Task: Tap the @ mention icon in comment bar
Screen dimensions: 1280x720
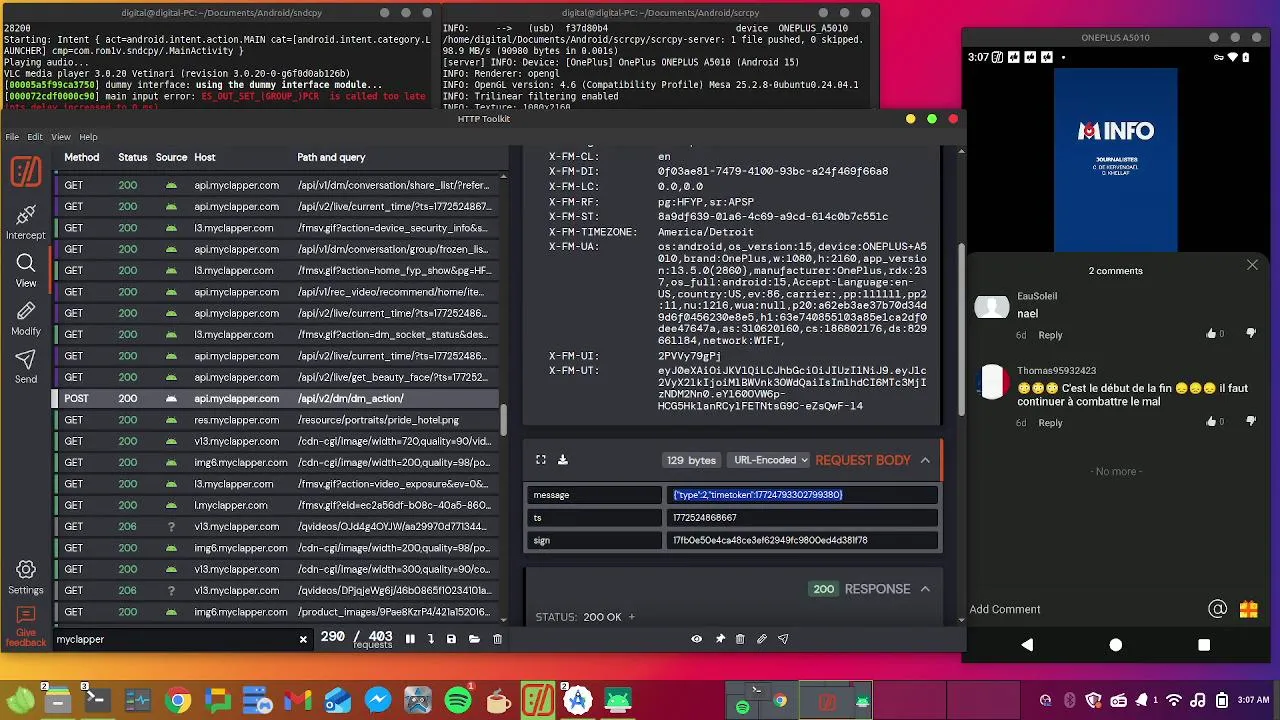Action: click(x=1217, y=609)
